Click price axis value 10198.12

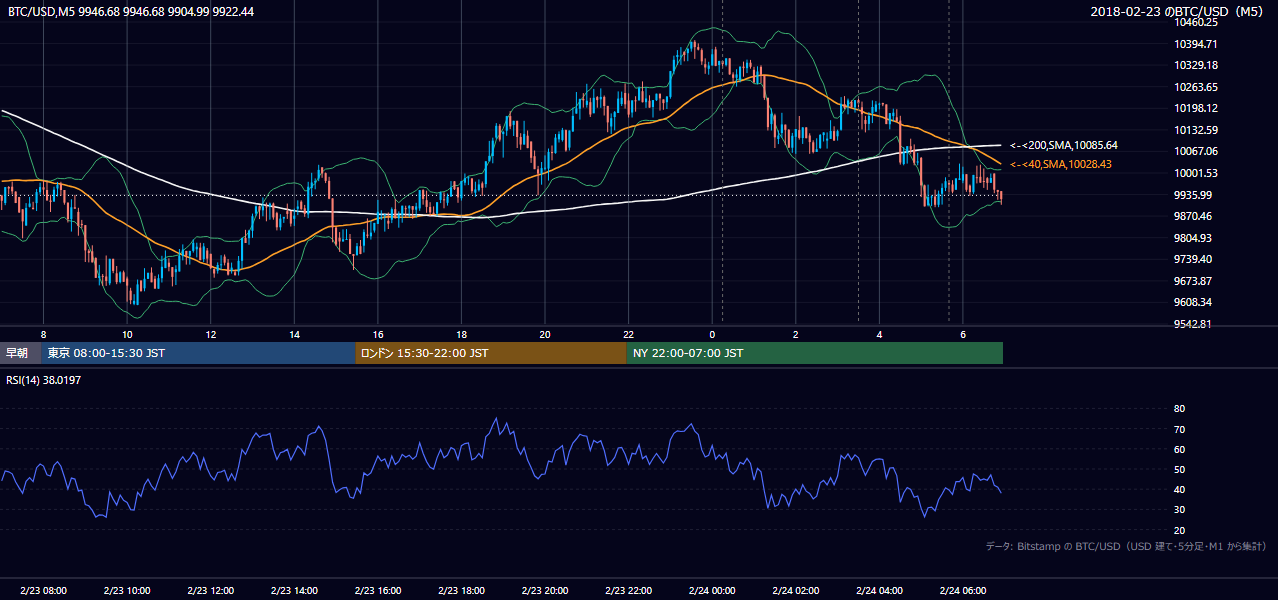1196,108
